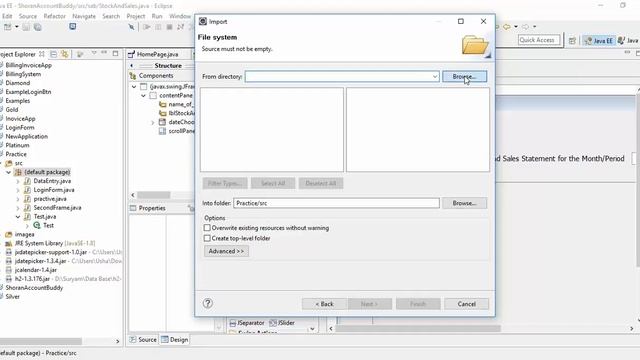Switch to the Design editor tab
The width and height of the screenshot is (640, 360).
175,340
